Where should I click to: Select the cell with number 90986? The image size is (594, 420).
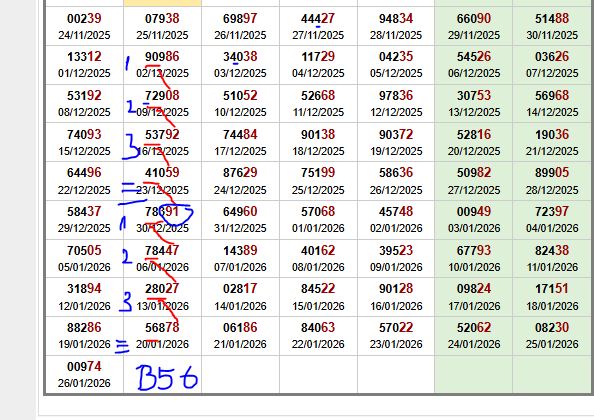pos(163,65)
